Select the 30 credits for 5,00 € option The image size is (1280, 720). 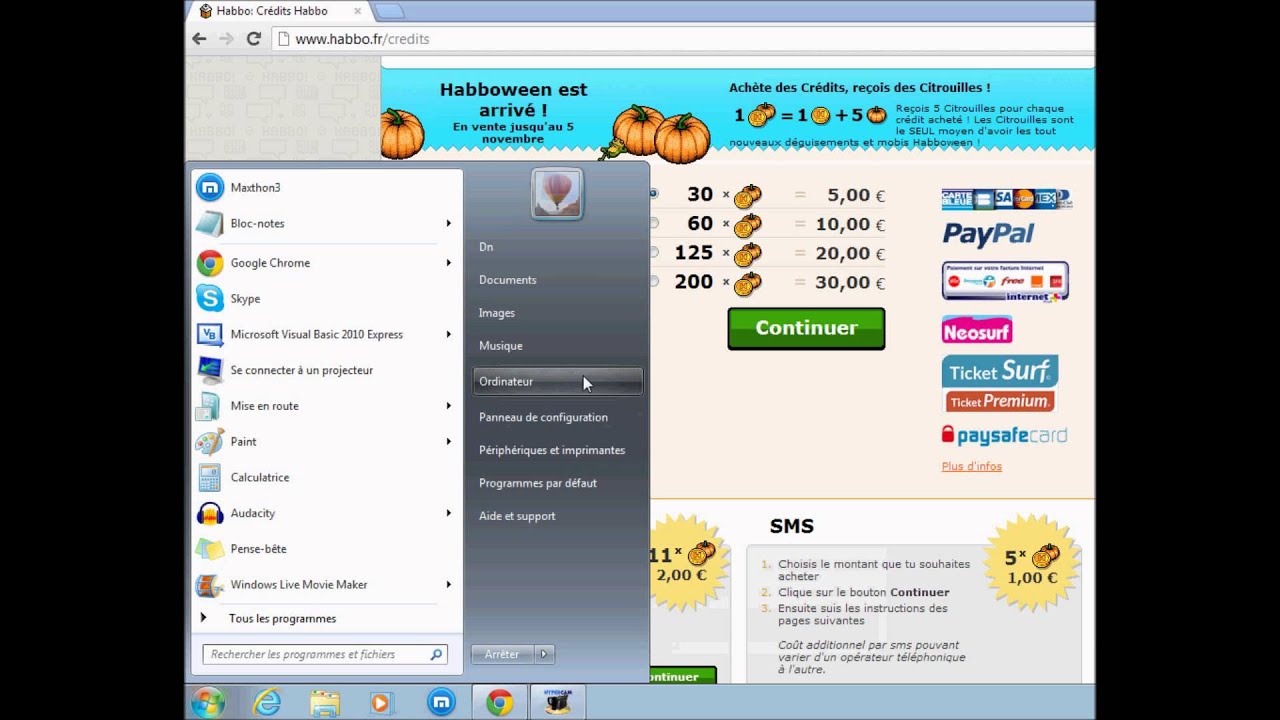click(x=654, y=194)
